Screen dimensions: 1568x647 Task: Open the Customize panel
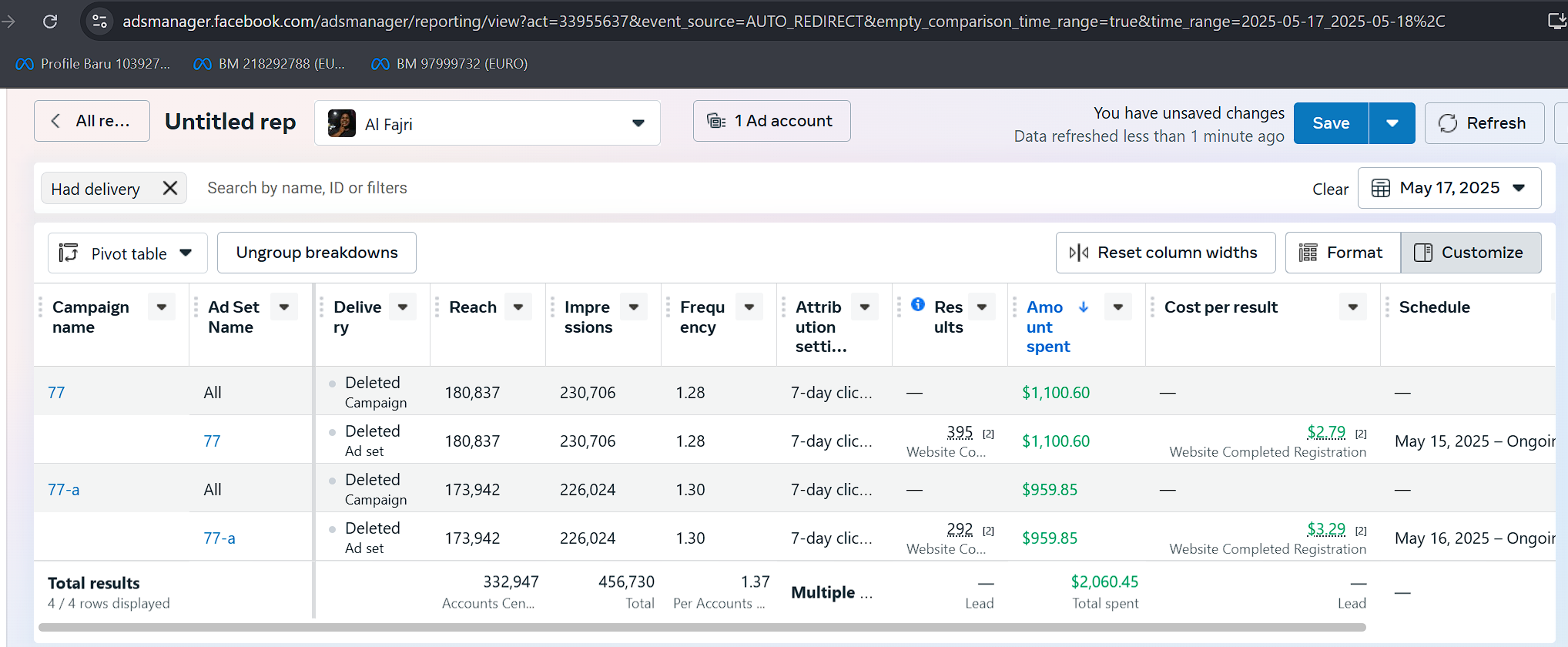1470,253
